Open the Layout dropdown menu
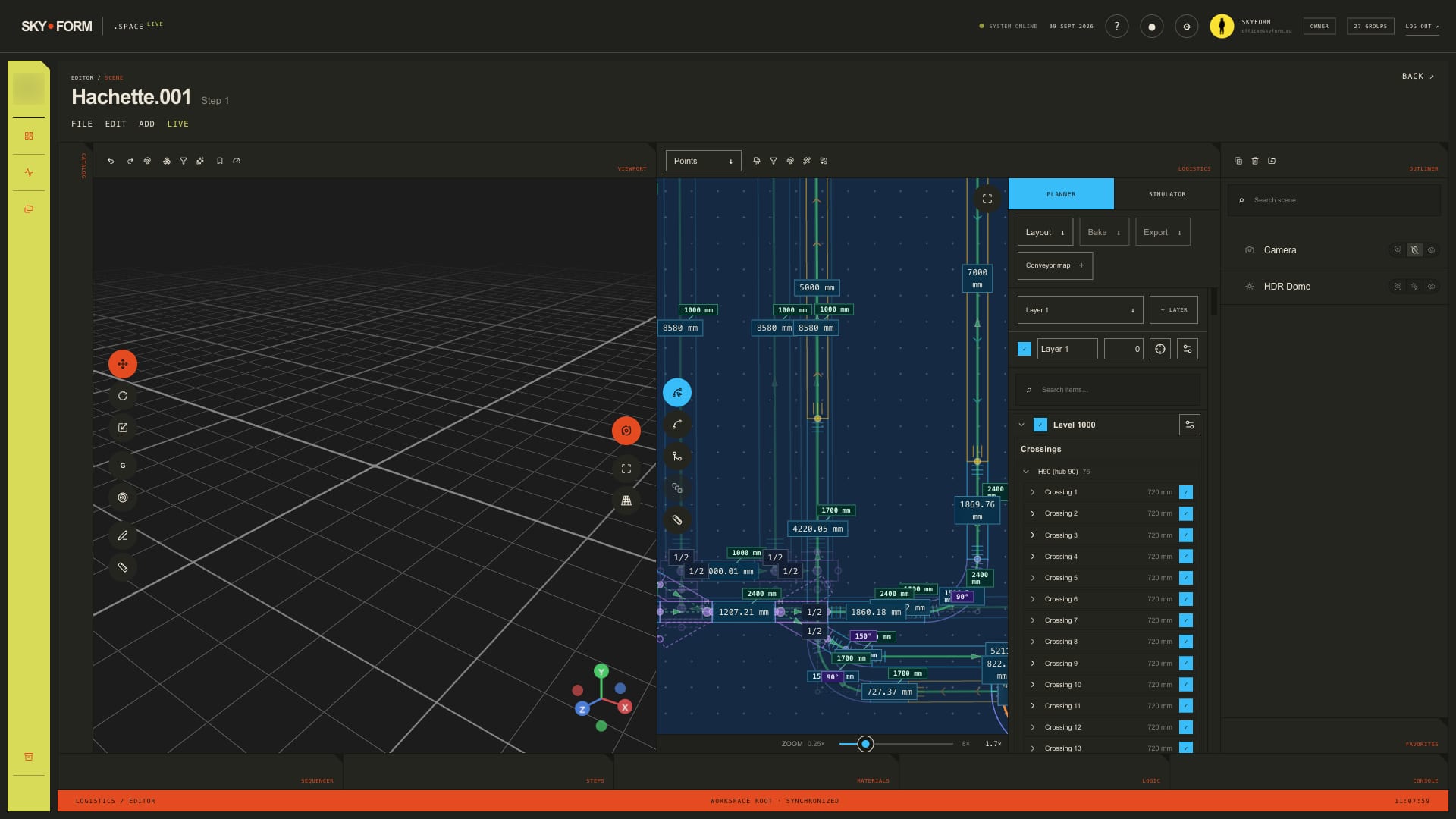Screen dimensions: 1456x819 click(1045, 232)
